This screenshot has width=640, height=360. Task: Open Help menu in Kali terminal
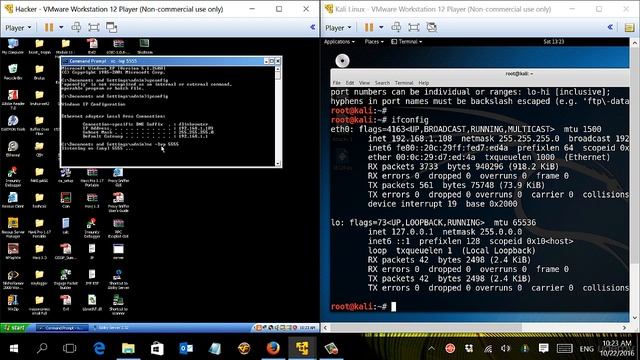coord(424,83)
